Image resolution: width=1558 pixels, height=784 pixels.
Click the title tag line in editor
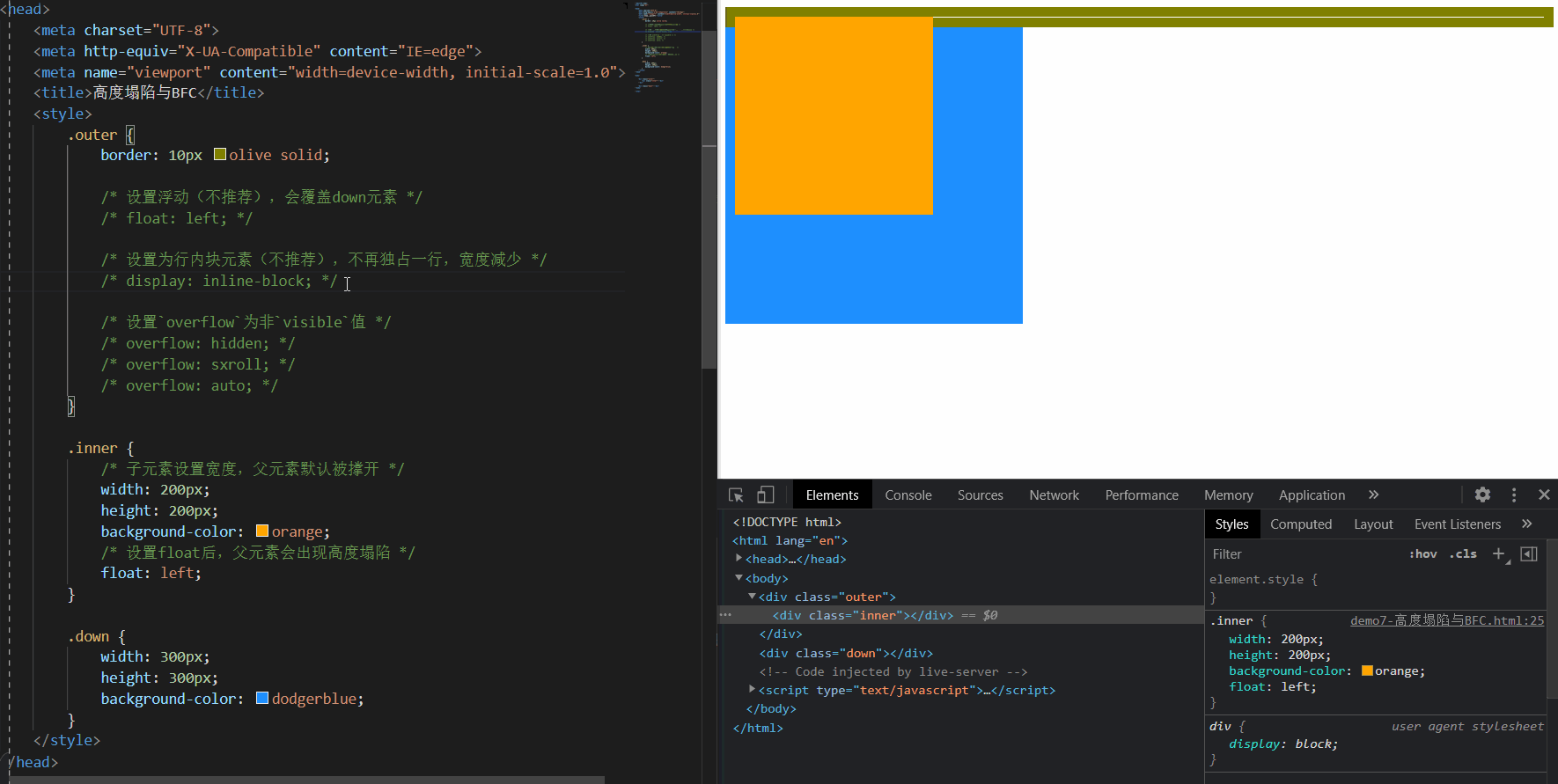pos(149,92)
